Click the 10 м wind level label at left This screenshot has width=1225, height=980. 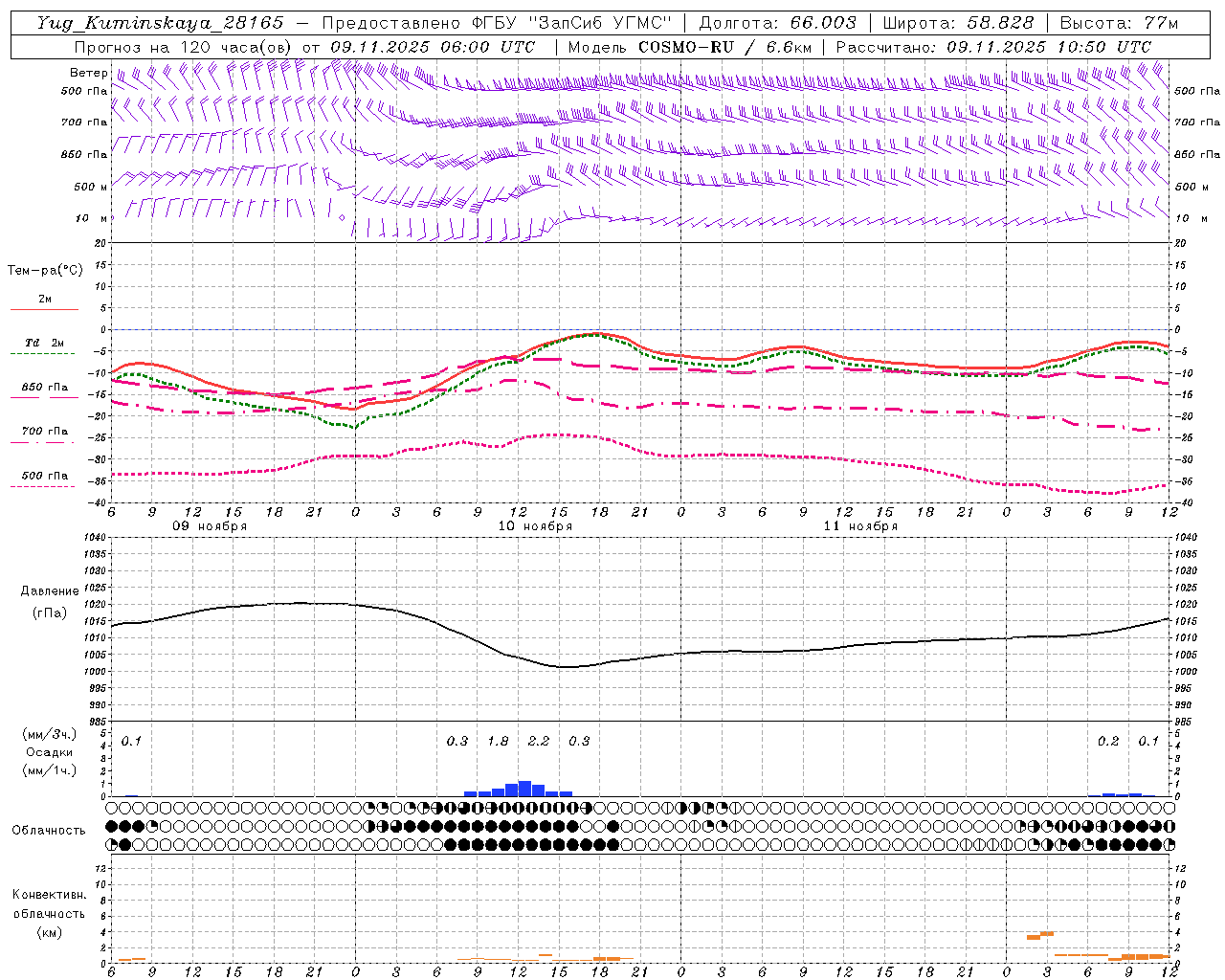click(91, 219)
